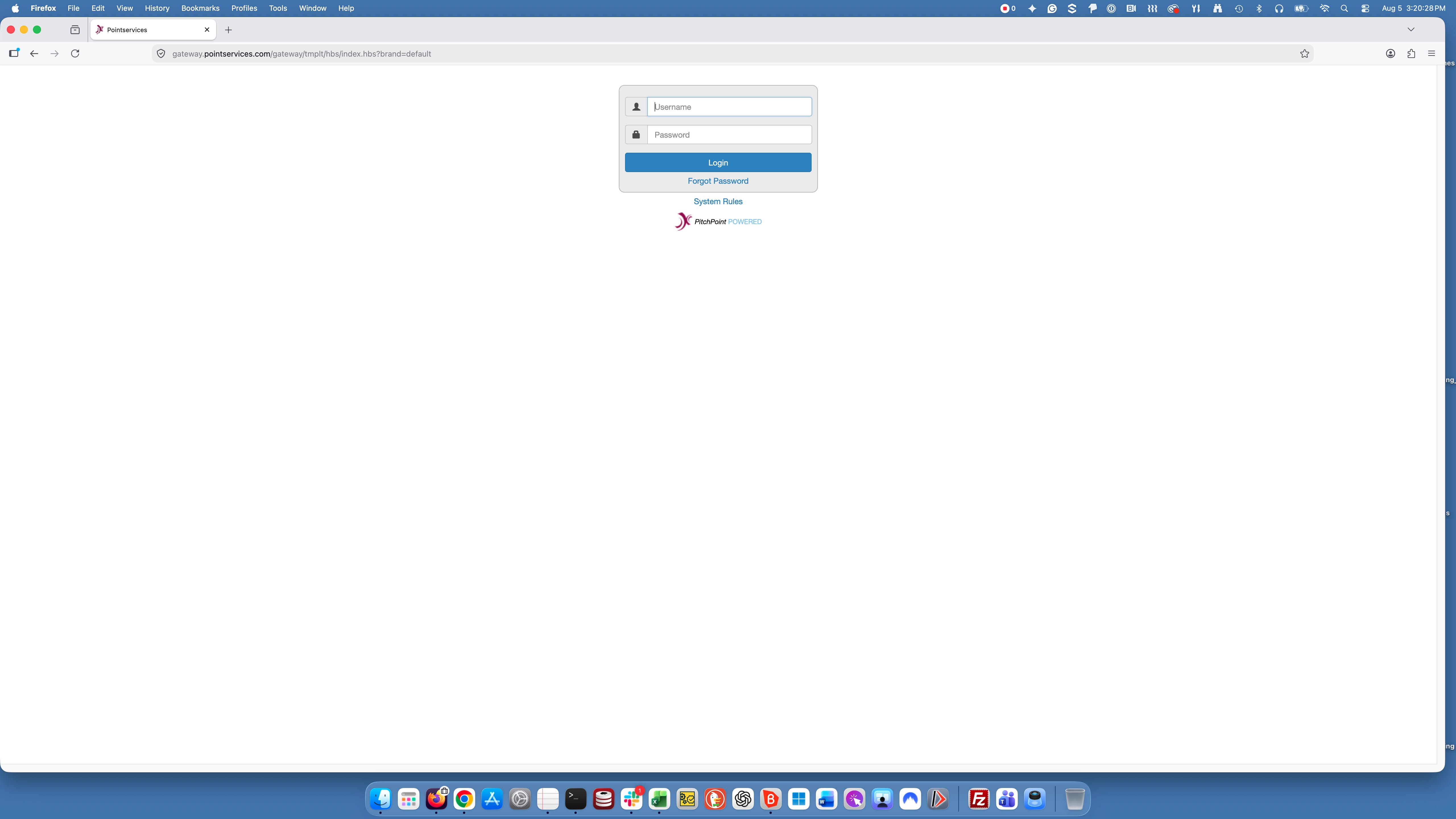Open the Apple menu
Viewport: 1456px width, 819px height.
(15, 9)
